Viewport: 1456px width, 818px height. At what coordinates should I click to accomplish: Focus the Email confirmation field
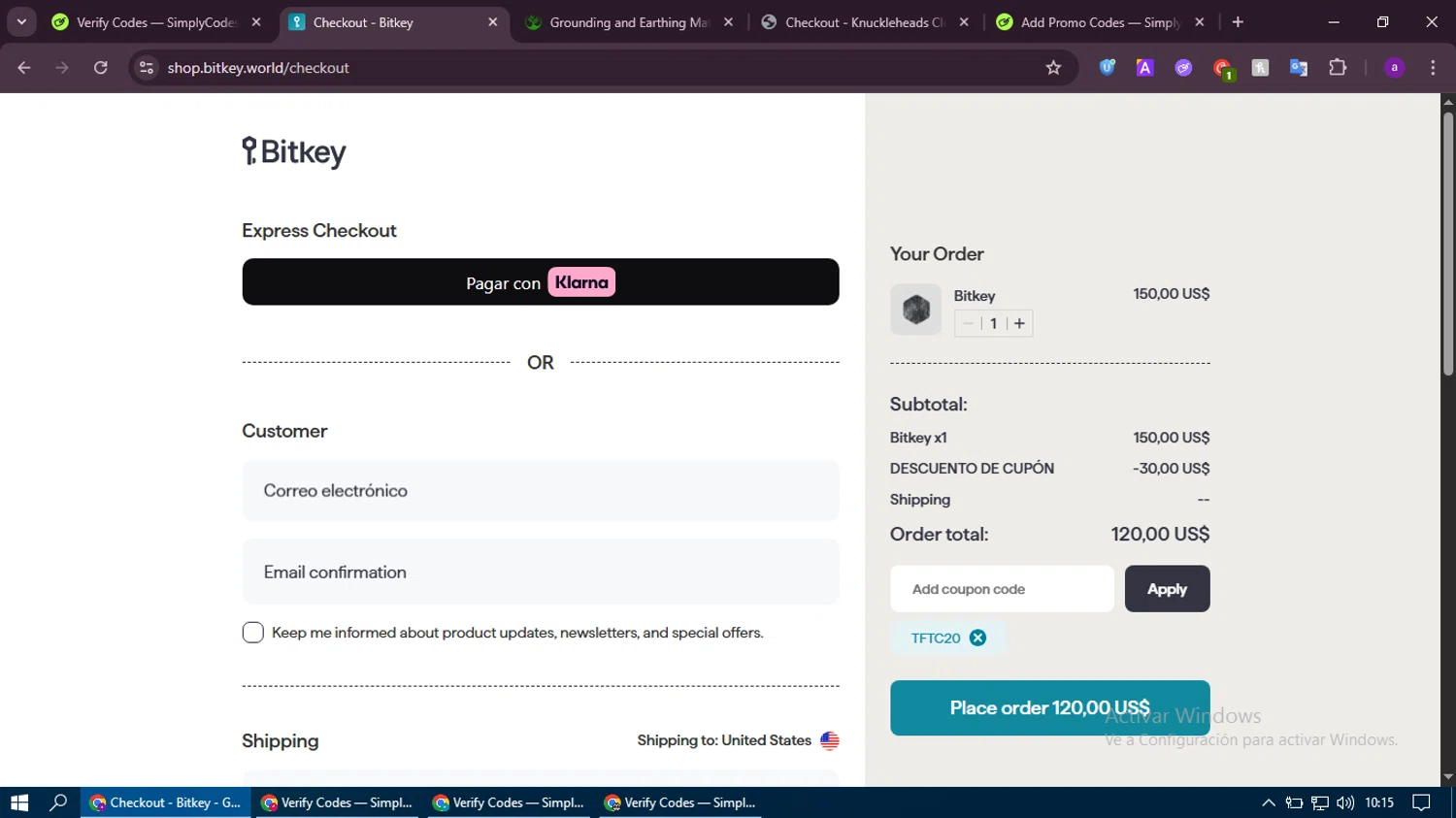pos(541,572)
